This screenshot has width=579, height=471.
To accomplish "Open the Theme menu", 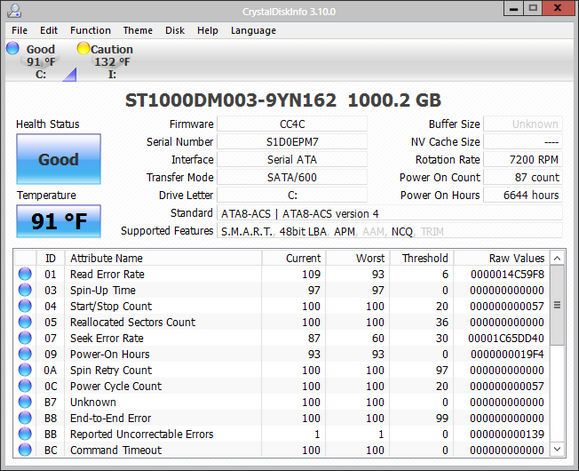I will [138, 30].
